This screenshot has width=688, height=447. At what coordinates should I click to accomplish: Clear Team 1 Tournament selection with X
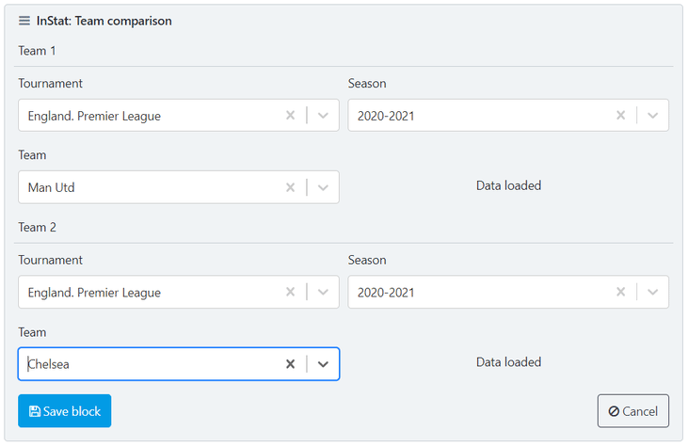click(x=290, y=115)
